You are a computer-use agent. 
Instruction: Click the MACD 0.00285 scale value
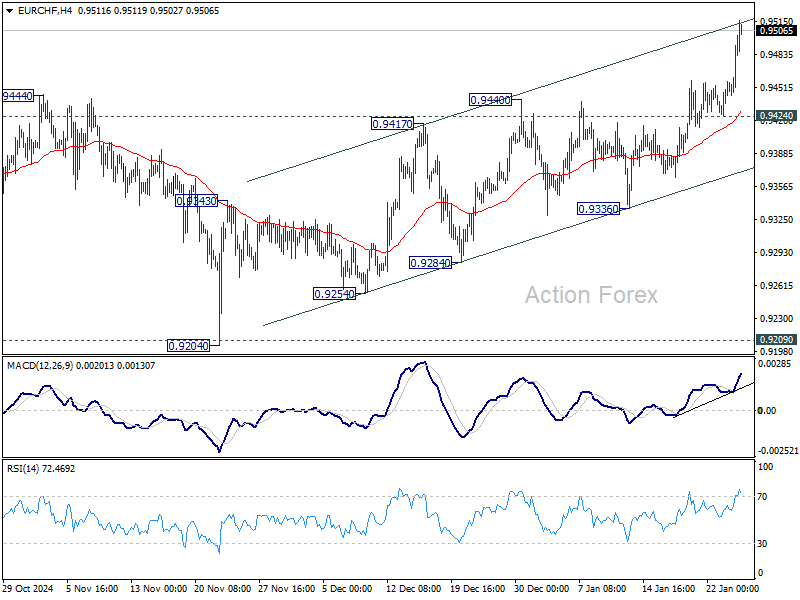[774, 364]
